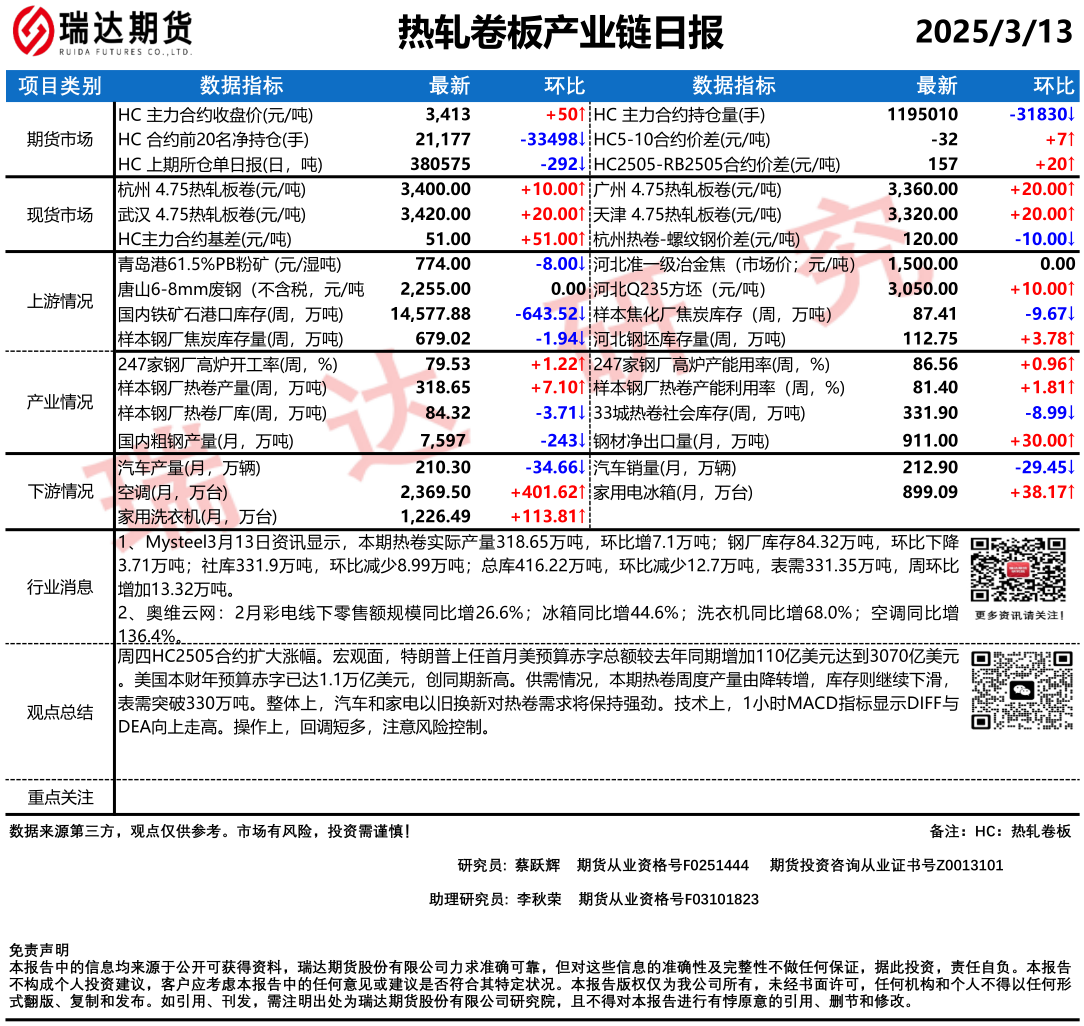Click the HC 合约前20名净持仓(手) label
1084x1026 pixels.
point(214,140)
